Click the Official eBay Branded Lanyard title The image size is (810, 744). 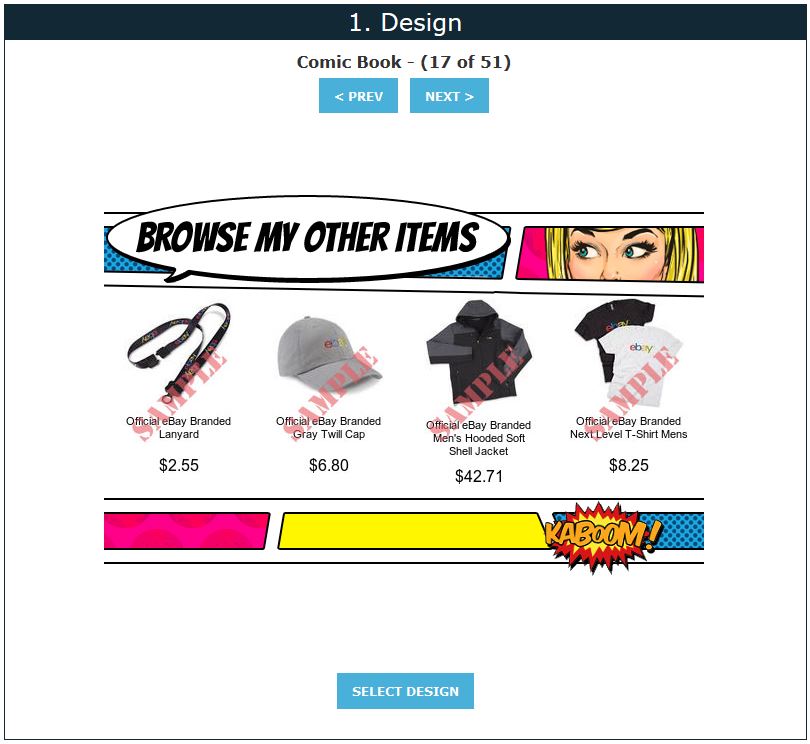click(178, 428)
